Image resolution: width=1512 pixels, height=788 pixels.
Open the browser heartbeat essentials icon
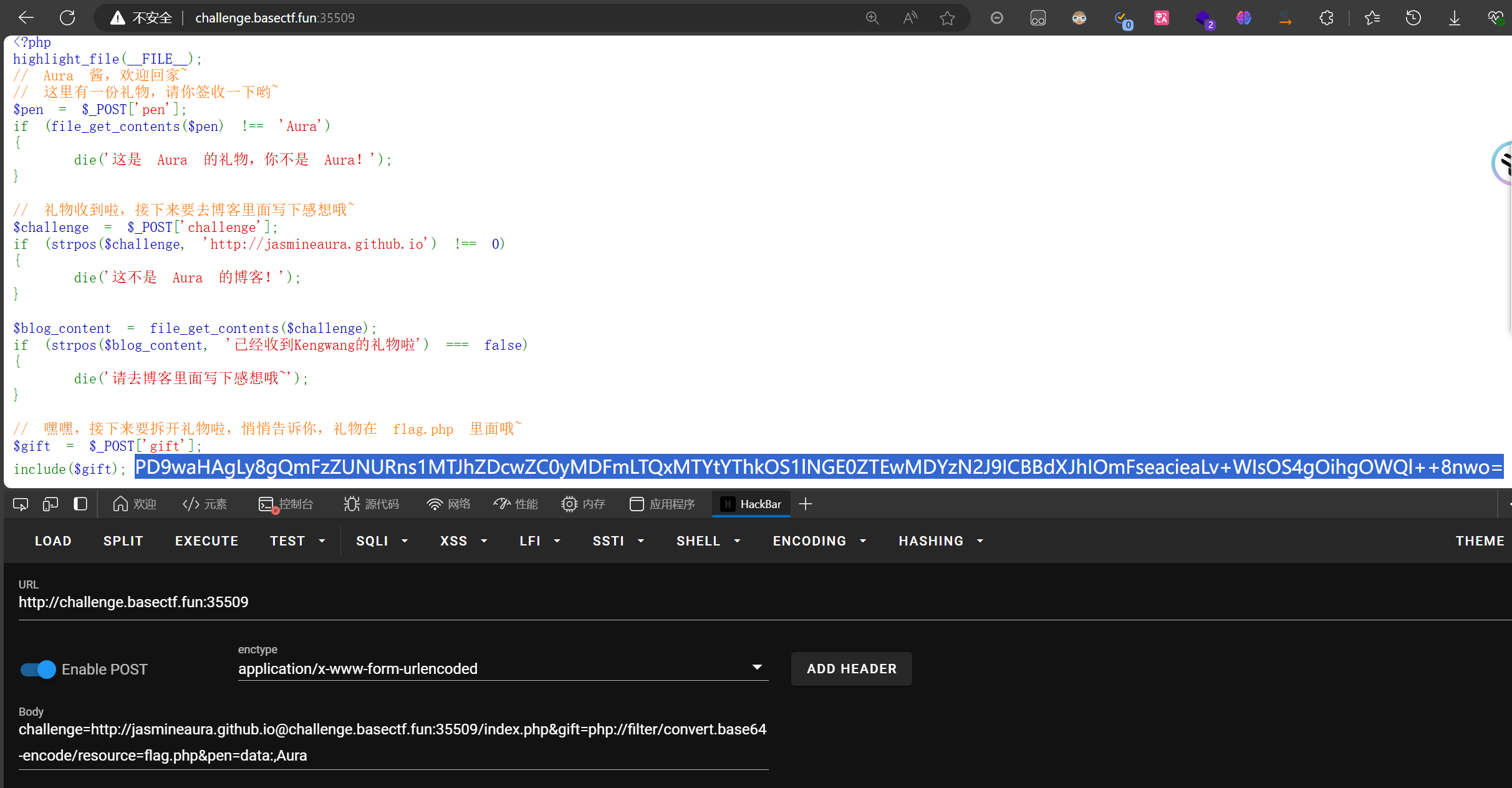[1496, 18]
